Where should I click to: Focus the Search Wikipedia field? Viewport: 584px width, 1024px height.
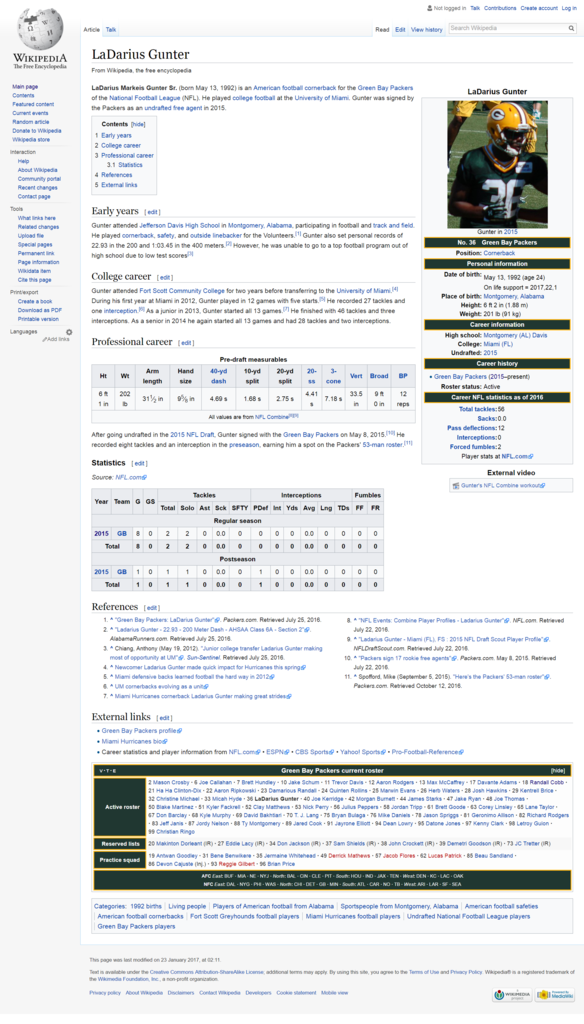pyautogui.click(x=507, y=29)
